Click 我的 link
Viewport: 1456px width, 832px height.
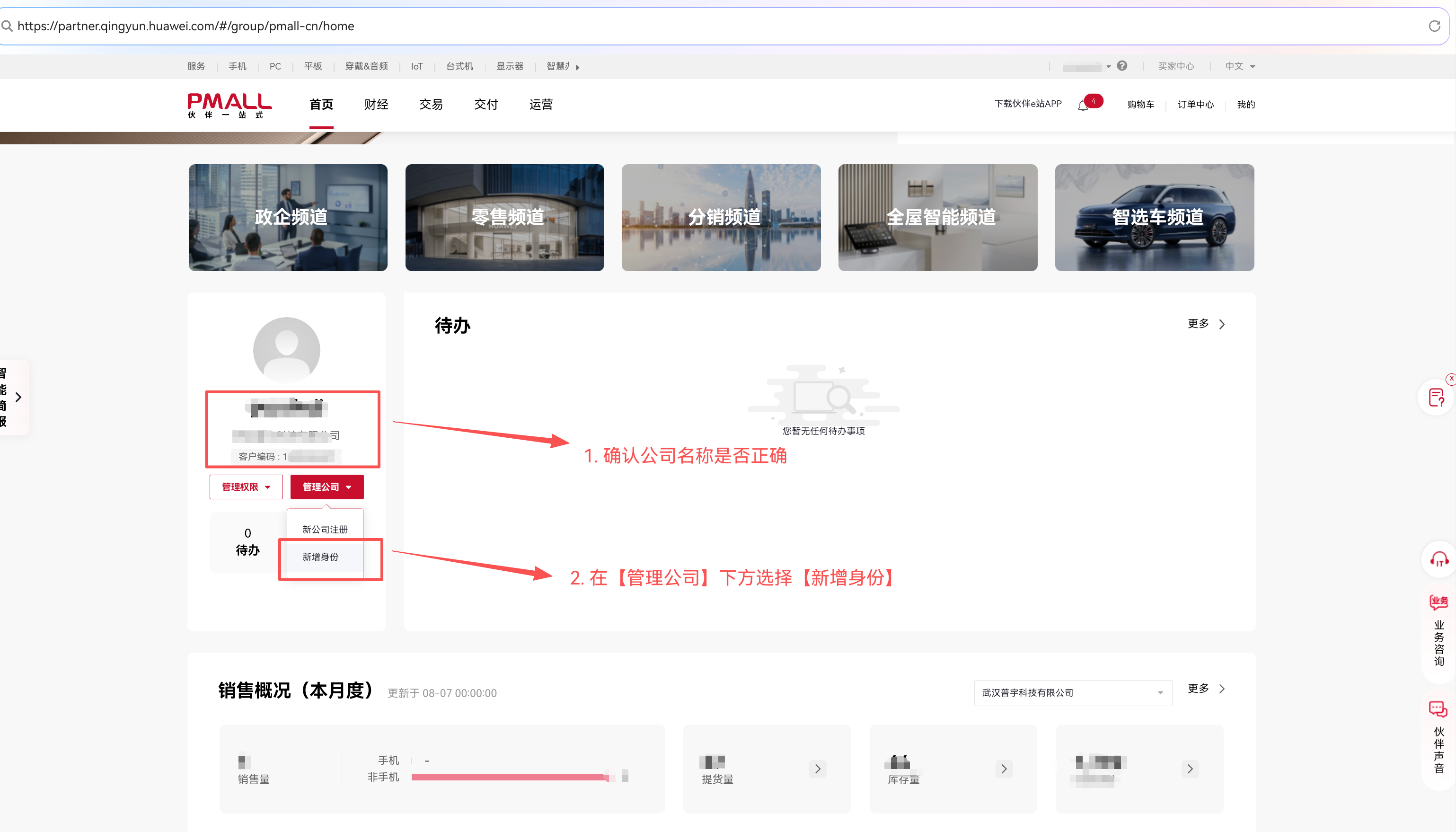click(1246, 105)
